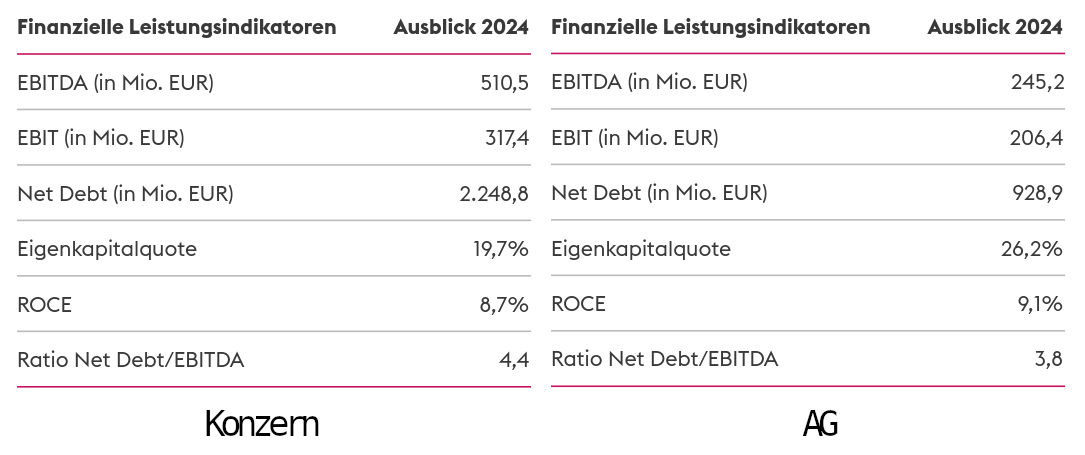Click the Net Debt/EBITDA ratio 3,8
The height and width of the screenshot is (455, 1085).
(x=1048, y=360)
